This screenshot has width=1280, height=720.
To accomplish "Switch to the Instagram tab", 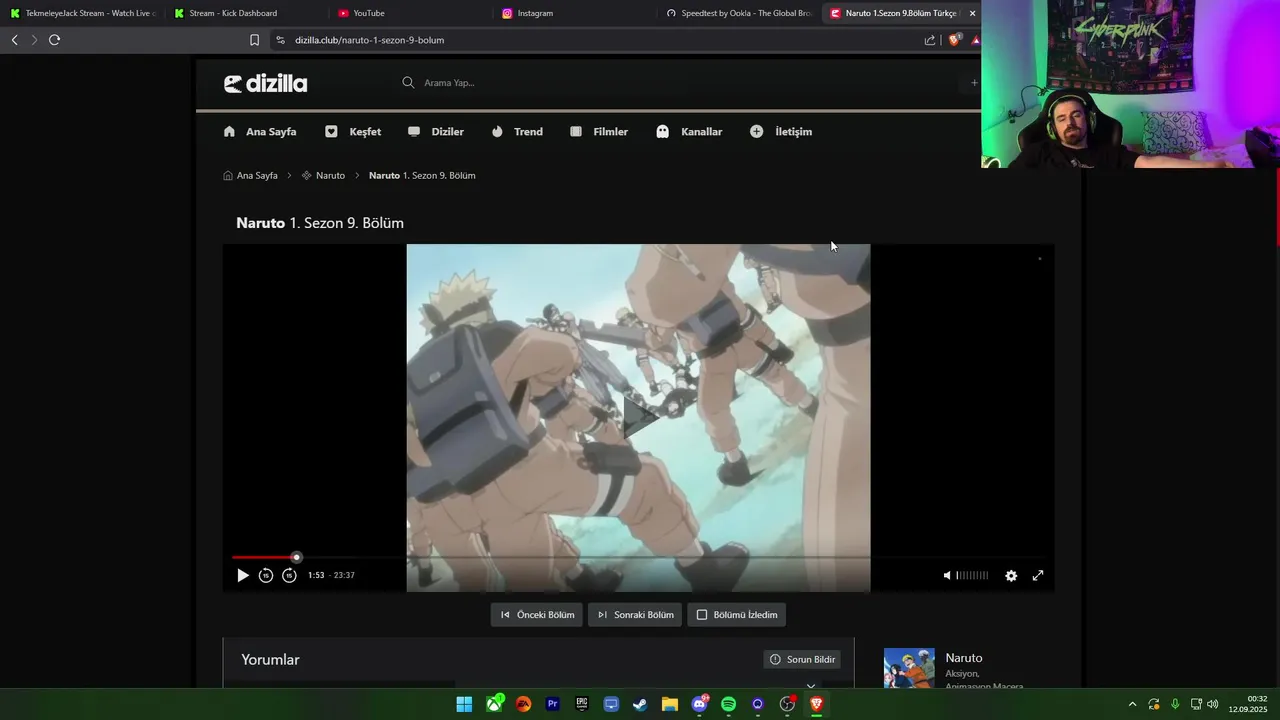I will click(573, 13).
